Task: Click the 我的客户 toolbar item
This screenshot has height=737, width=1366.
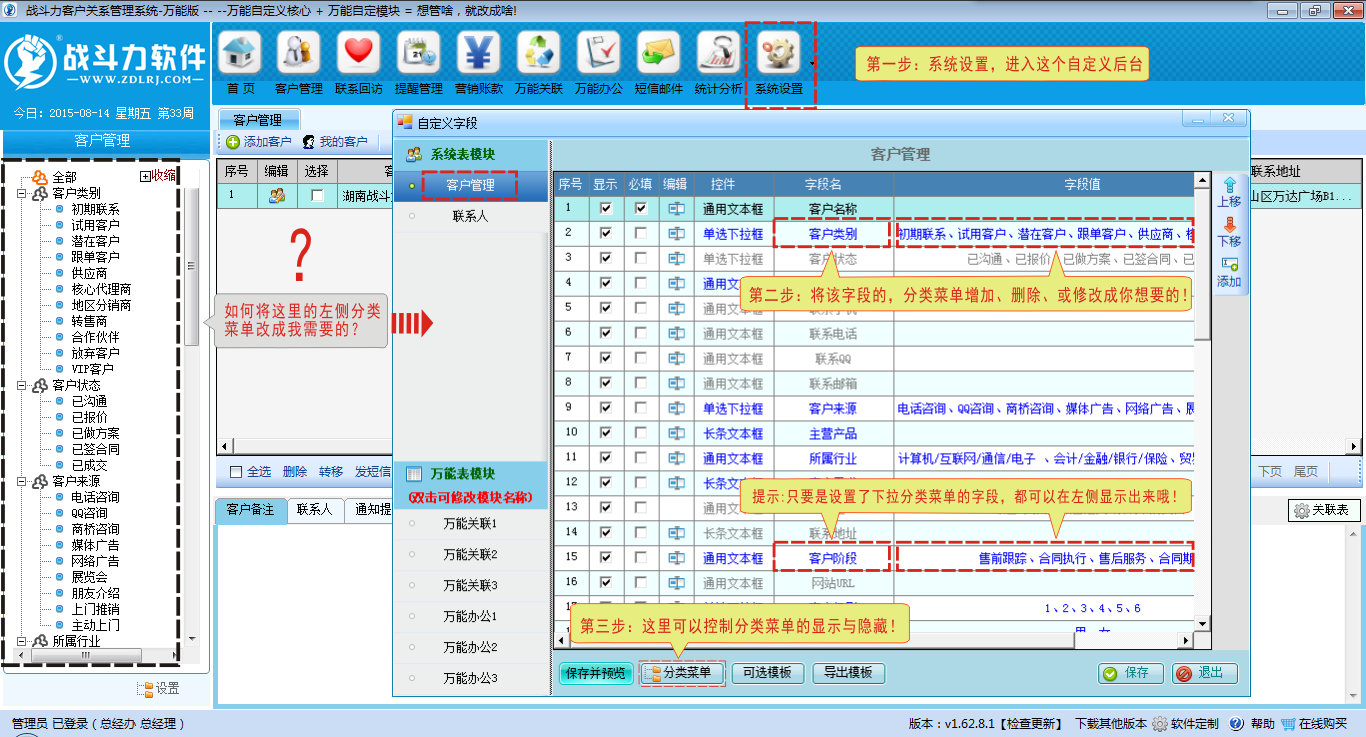Action: click(335, 142)
